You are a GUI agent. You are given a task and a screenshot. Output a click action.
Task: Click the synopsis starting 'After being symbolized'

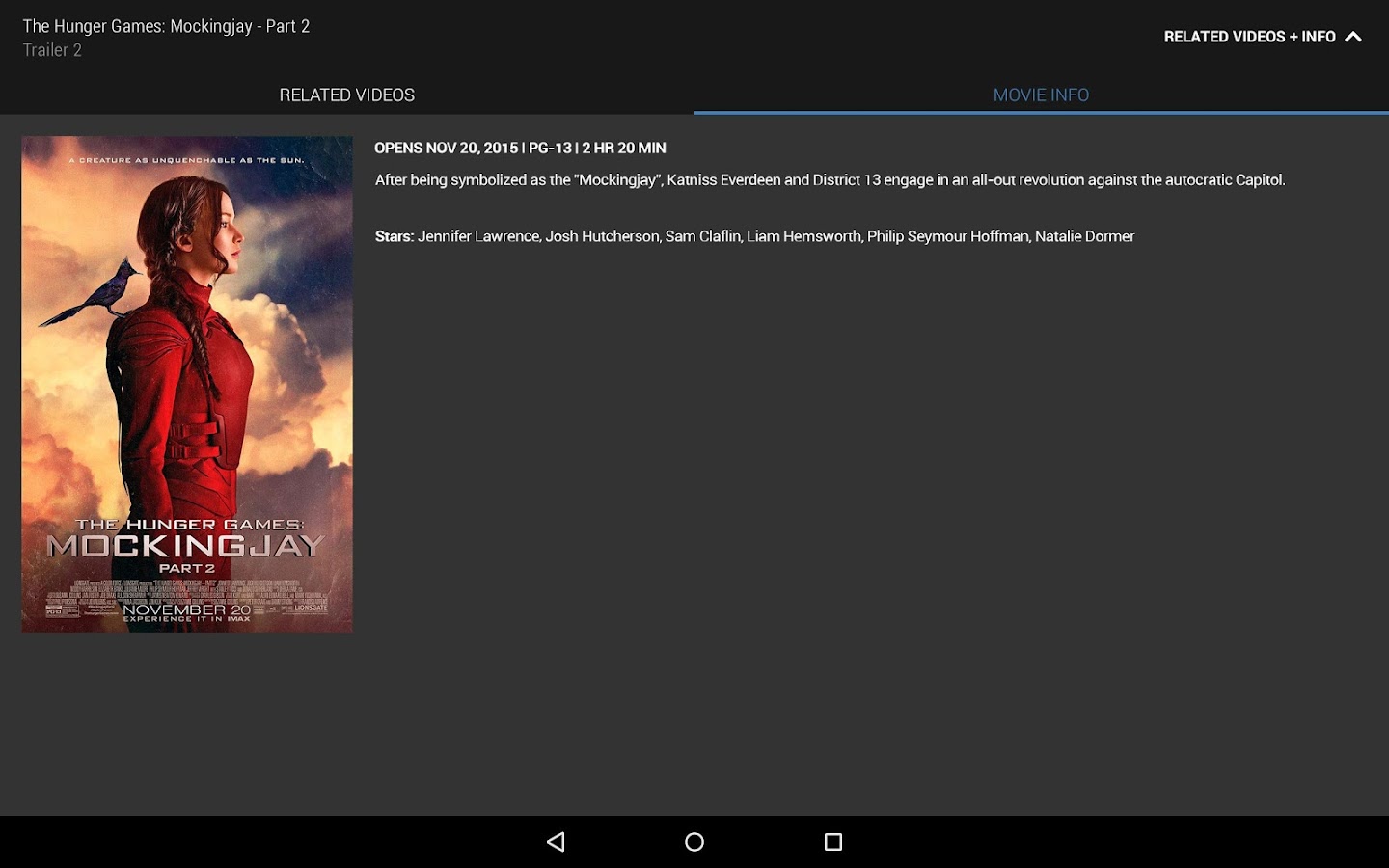(830, 179)
